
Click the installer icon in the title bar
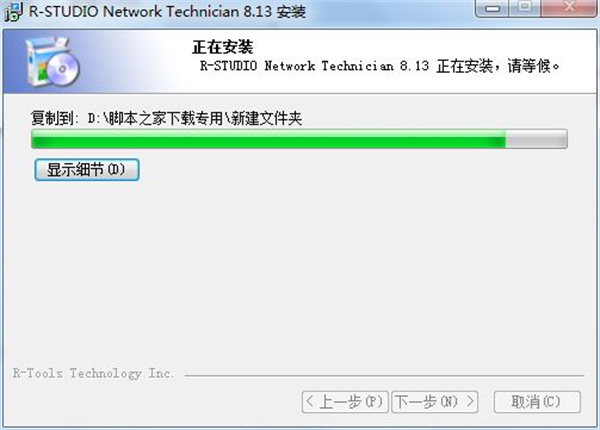pos(14,11)
